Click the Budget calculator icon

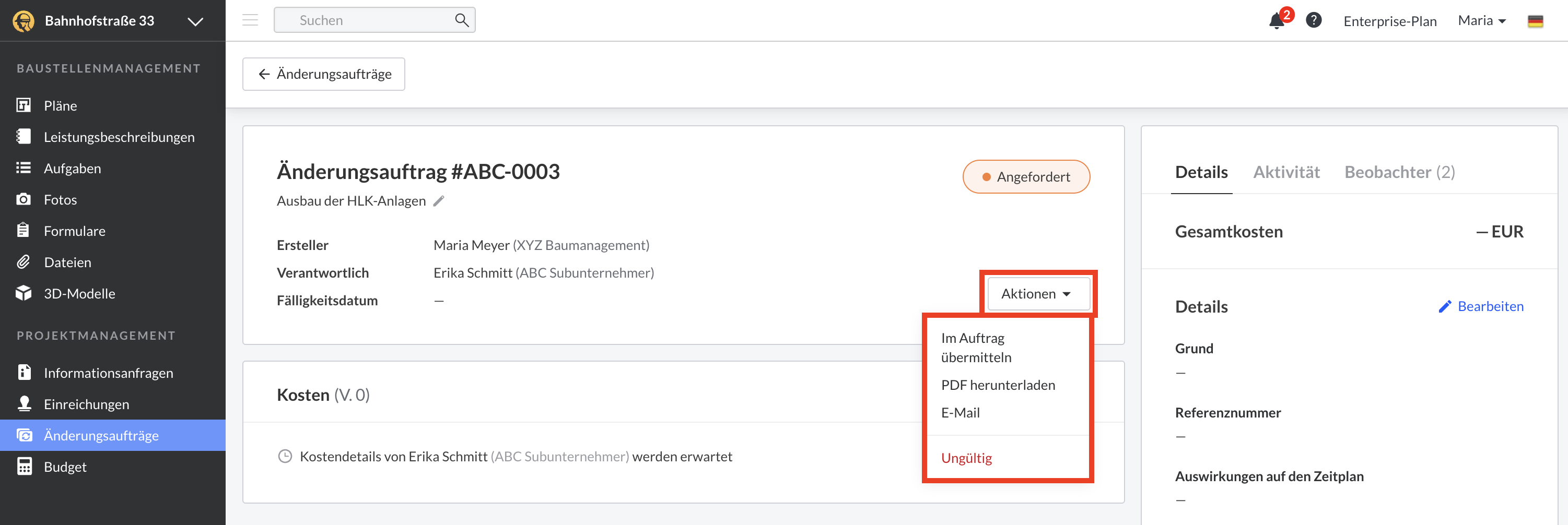24,467
